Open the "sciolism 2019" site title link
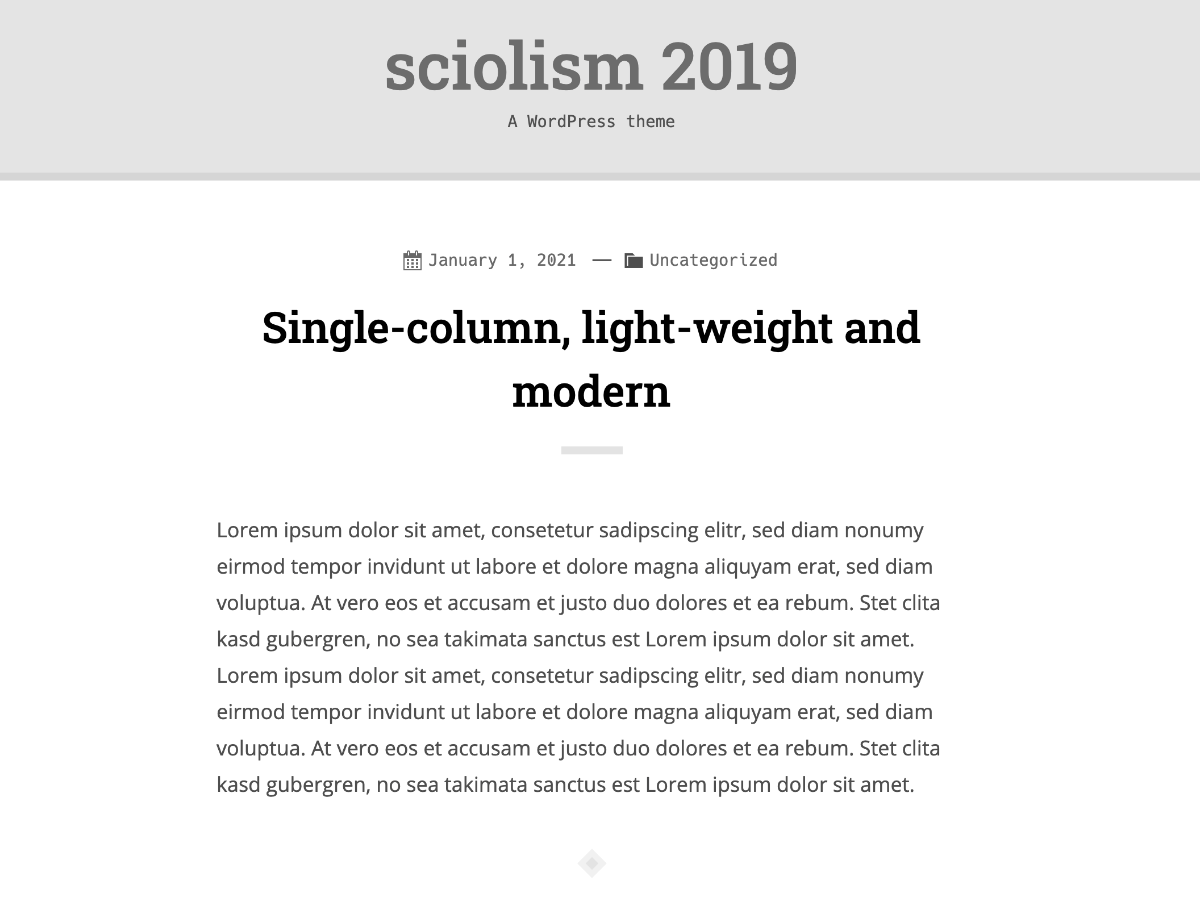The image size is (1200, 900). click(591, 67)
